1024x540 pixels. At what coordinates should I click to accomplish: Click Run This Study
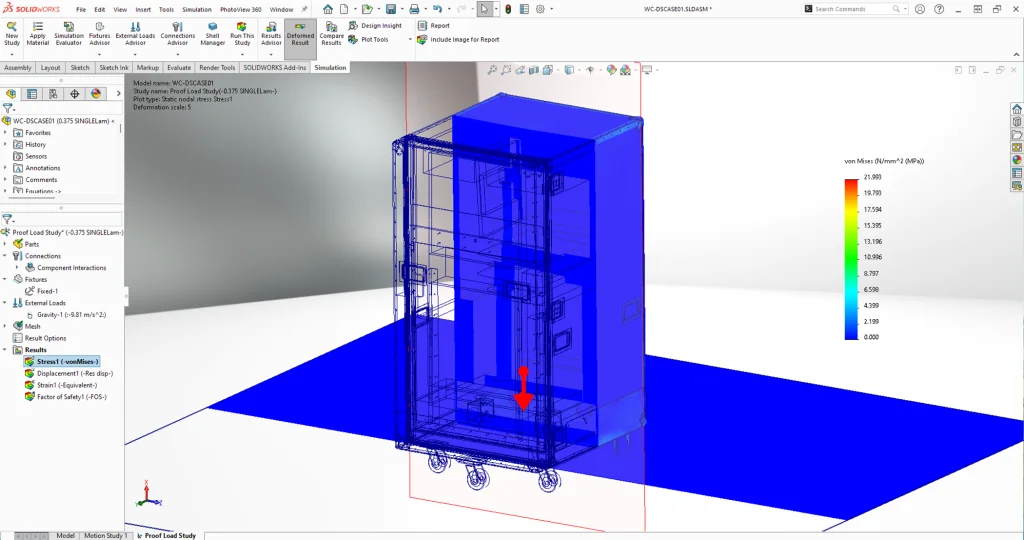242,32
